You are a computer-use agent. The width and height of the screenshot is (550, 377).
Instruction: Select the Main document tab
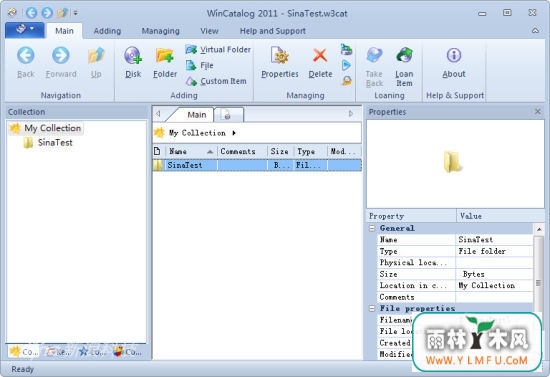point(196,115)
